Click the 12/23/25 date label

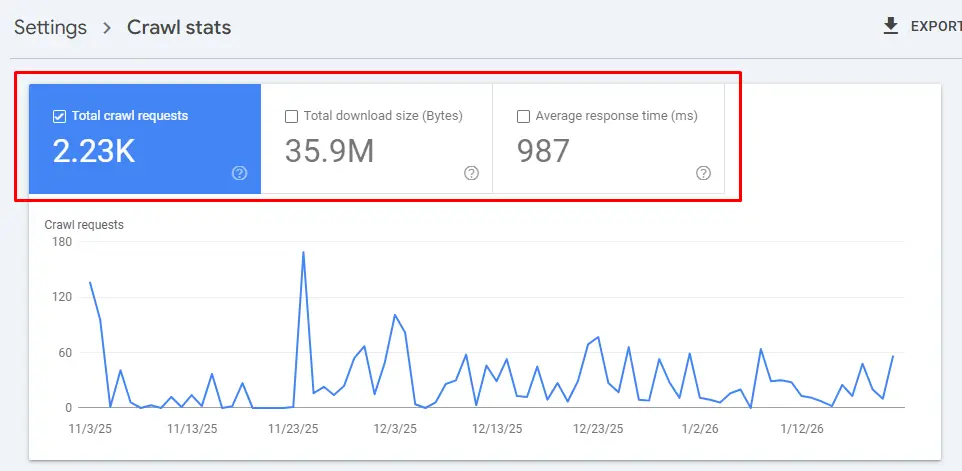598,429
